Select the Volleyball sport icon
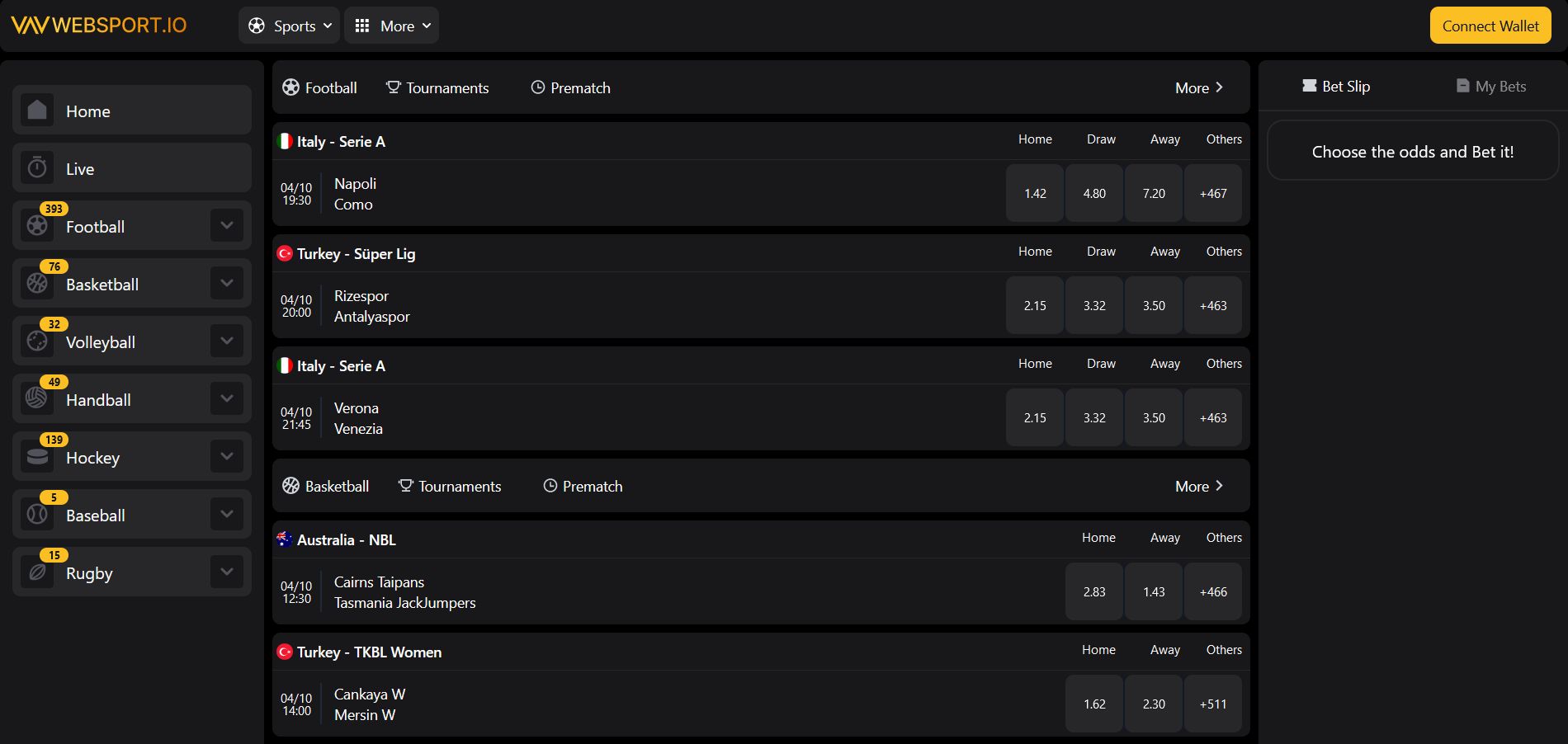Image resolution: width=1568 pixels, height=744 pixels. pos(37,341)
